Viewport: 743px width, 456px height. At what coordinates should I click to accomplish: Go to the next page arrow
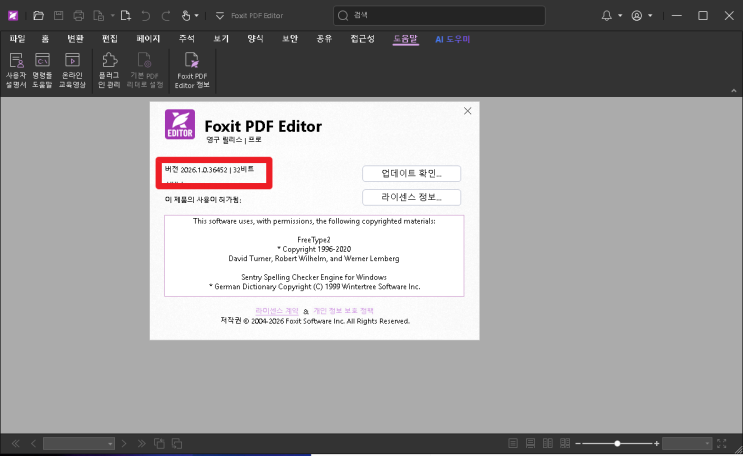[124, 444]
